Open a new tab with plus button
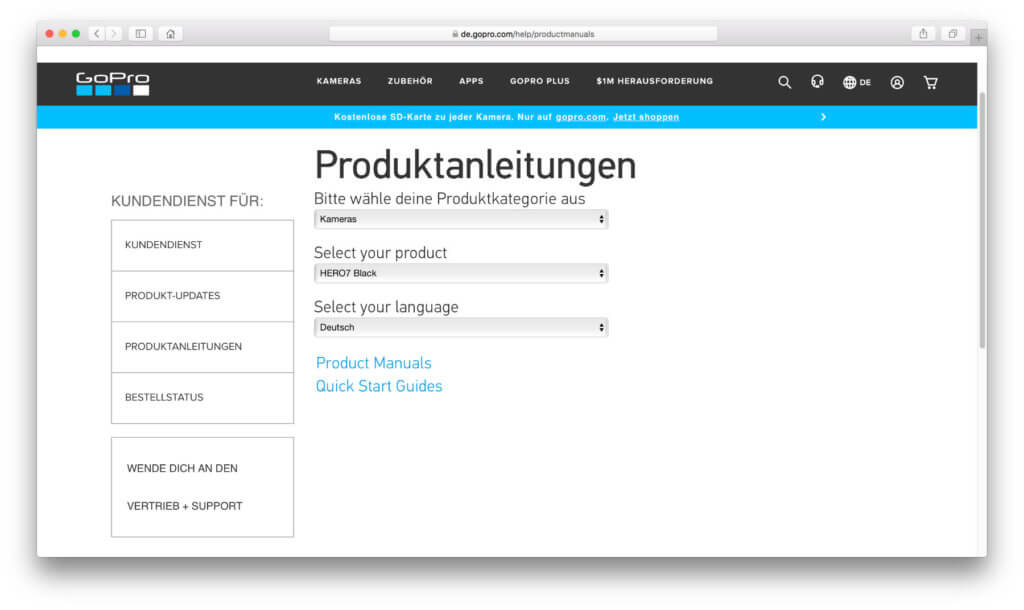The height and width of the screenshot is (610, 1024). click(x=978, y=38)
